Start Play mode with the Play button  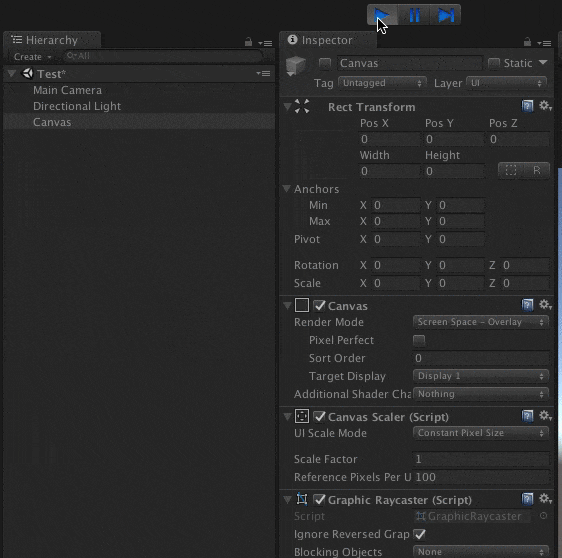click(382, 15)
